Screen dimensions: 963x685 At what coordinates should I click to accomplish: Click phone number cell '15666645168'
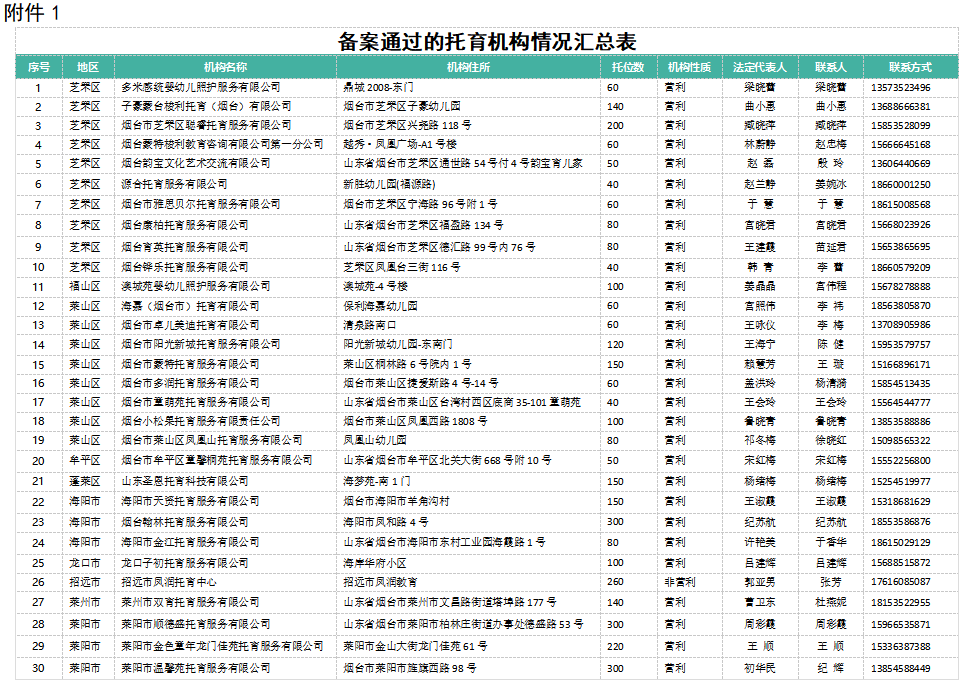900,144
